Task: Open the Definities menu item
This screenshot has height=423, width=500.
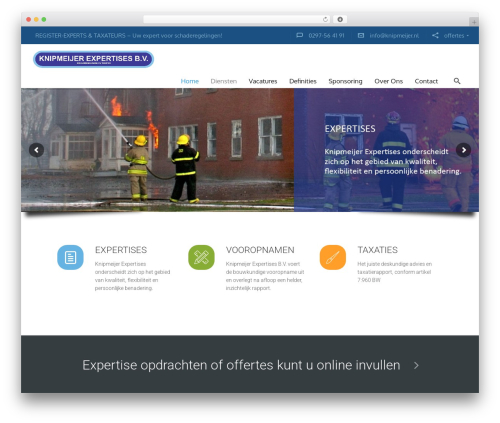Action: tap(303, 81)
